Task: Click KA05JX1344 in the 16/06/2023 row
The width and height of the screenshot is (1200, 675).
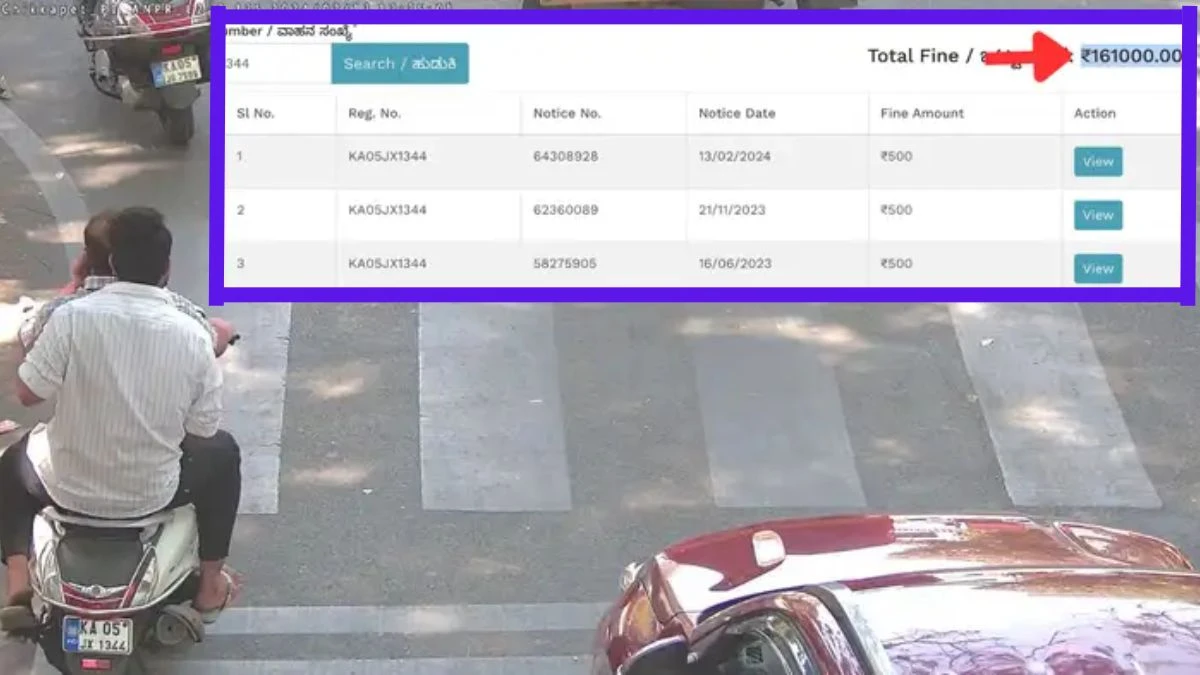Action: click(388, 264)
